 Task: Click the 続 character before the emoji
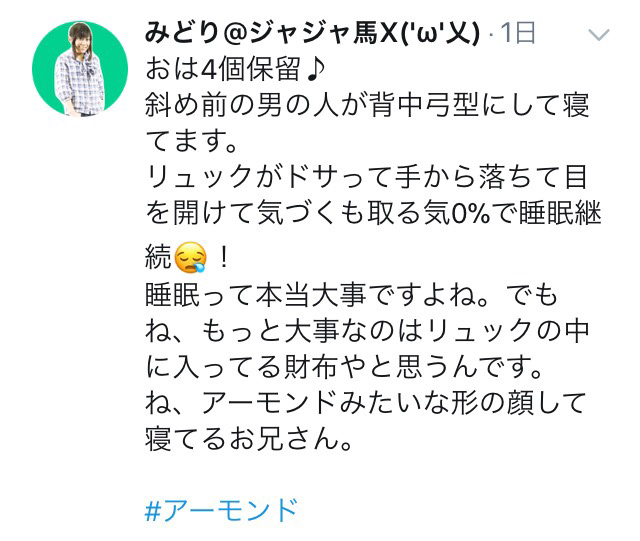coord(158,257)
